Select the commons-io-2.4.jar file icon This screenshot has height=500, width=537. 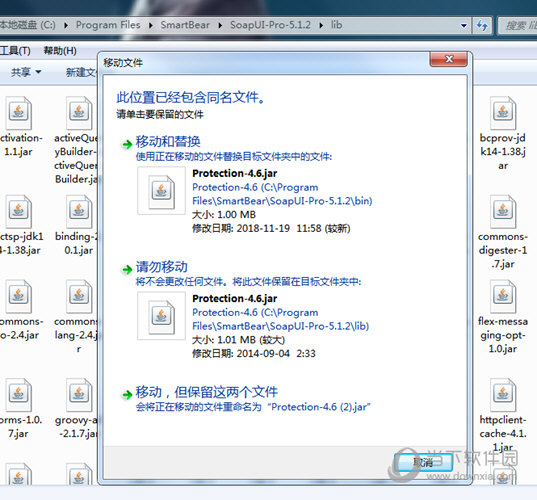coord(19,296)
